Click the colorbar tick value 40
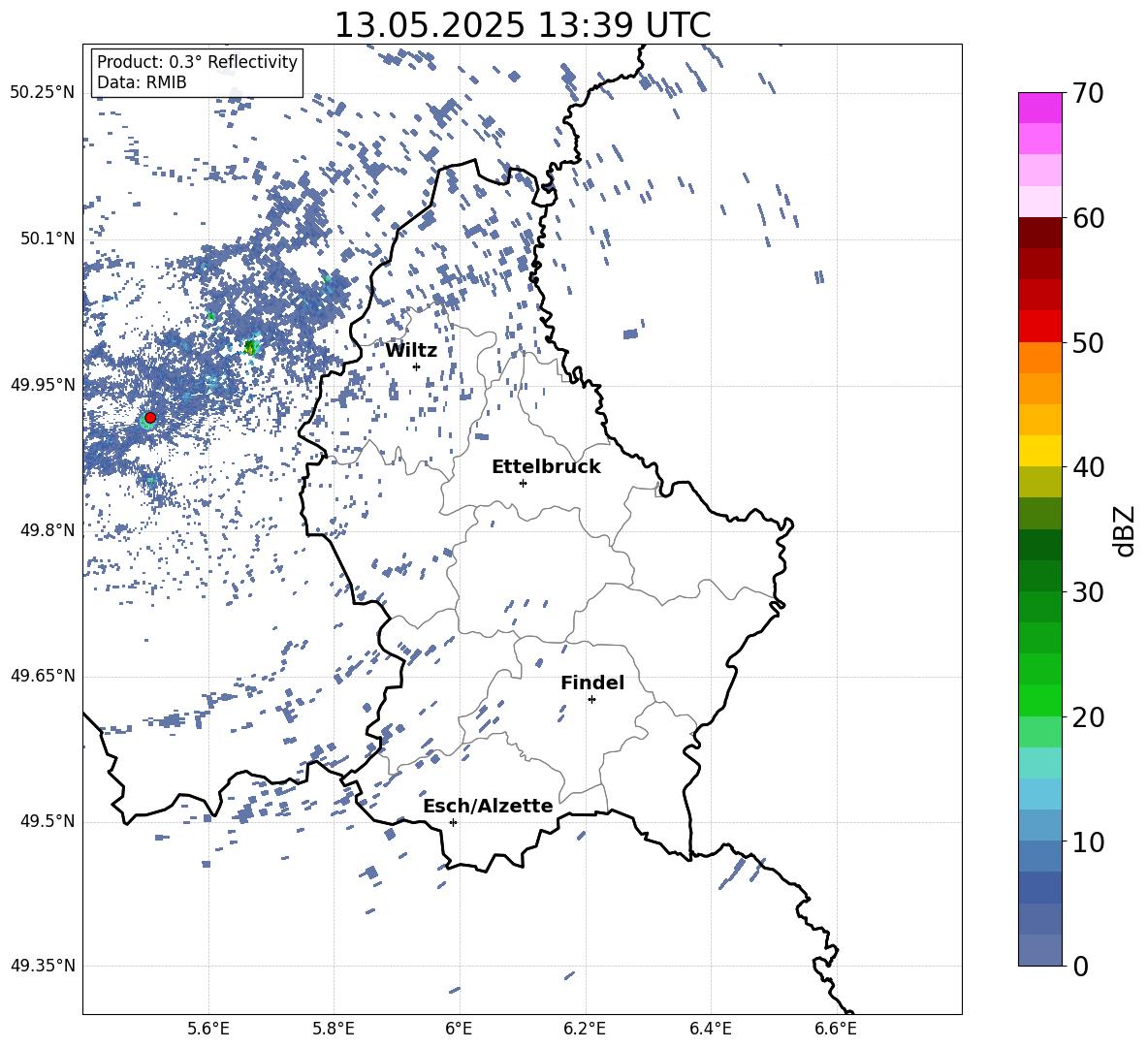1148x1048 pixels. click(1088, 467)
